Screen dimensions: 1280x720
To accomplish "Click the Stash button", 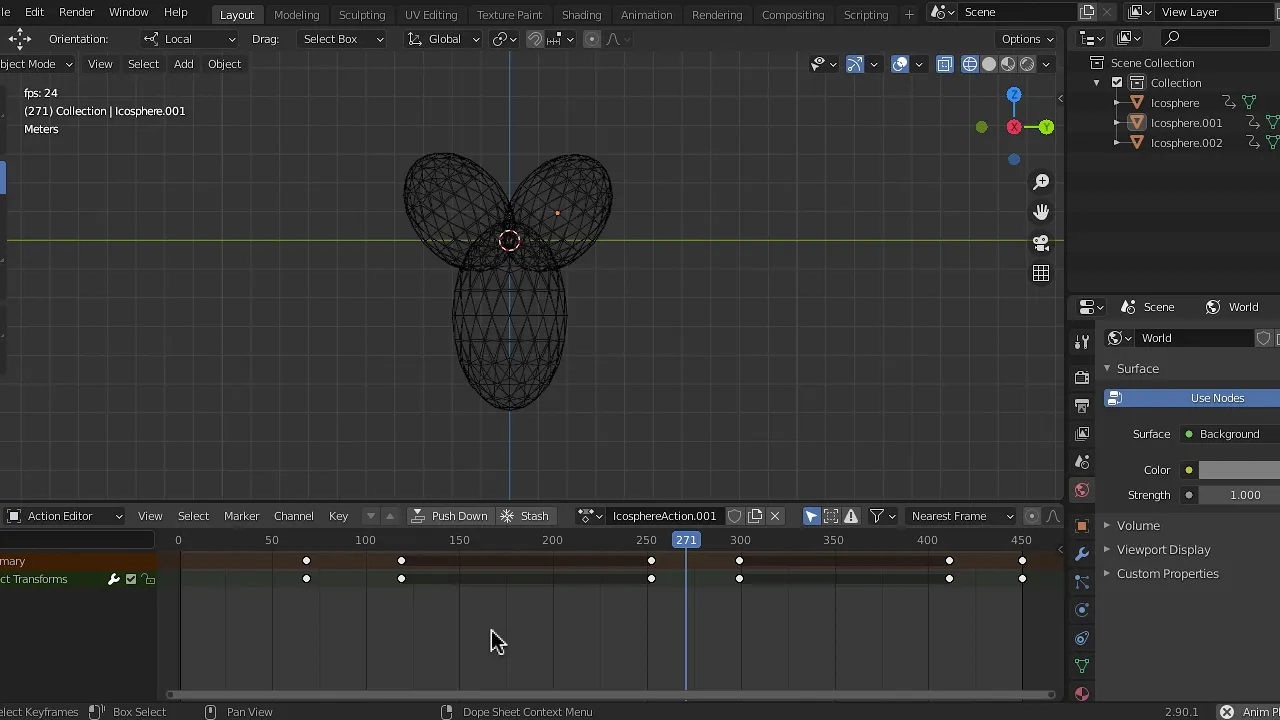I will tap(525, 516).
